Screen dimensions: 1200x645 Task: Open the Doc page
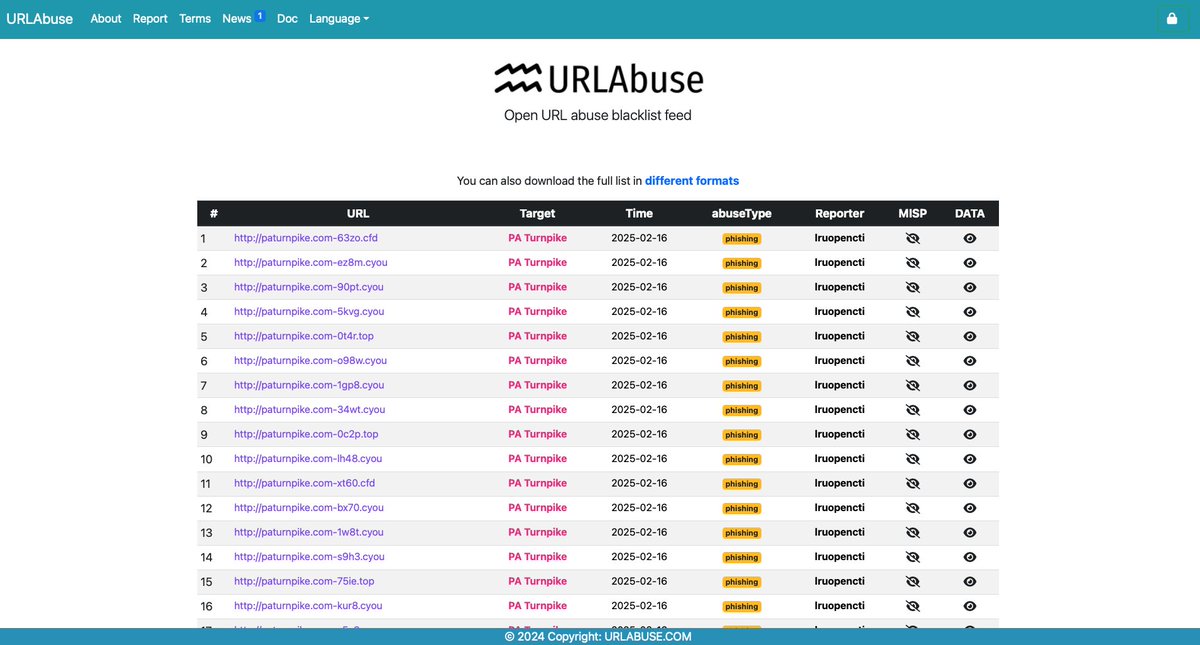[287, 19]
